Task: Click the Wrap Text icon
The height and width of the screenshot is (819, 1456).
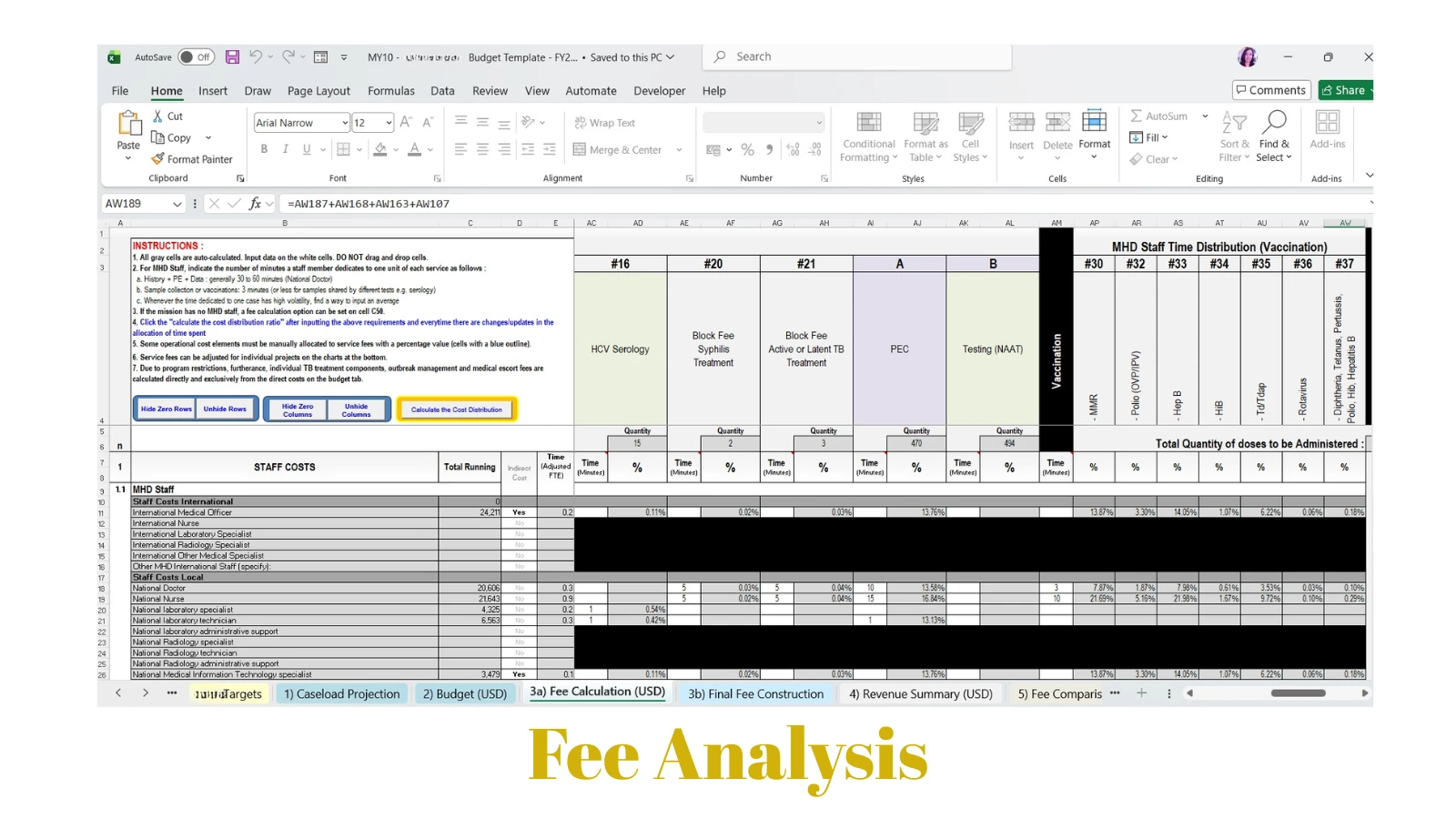Action: pyautogui.click(x=580, y=123)
